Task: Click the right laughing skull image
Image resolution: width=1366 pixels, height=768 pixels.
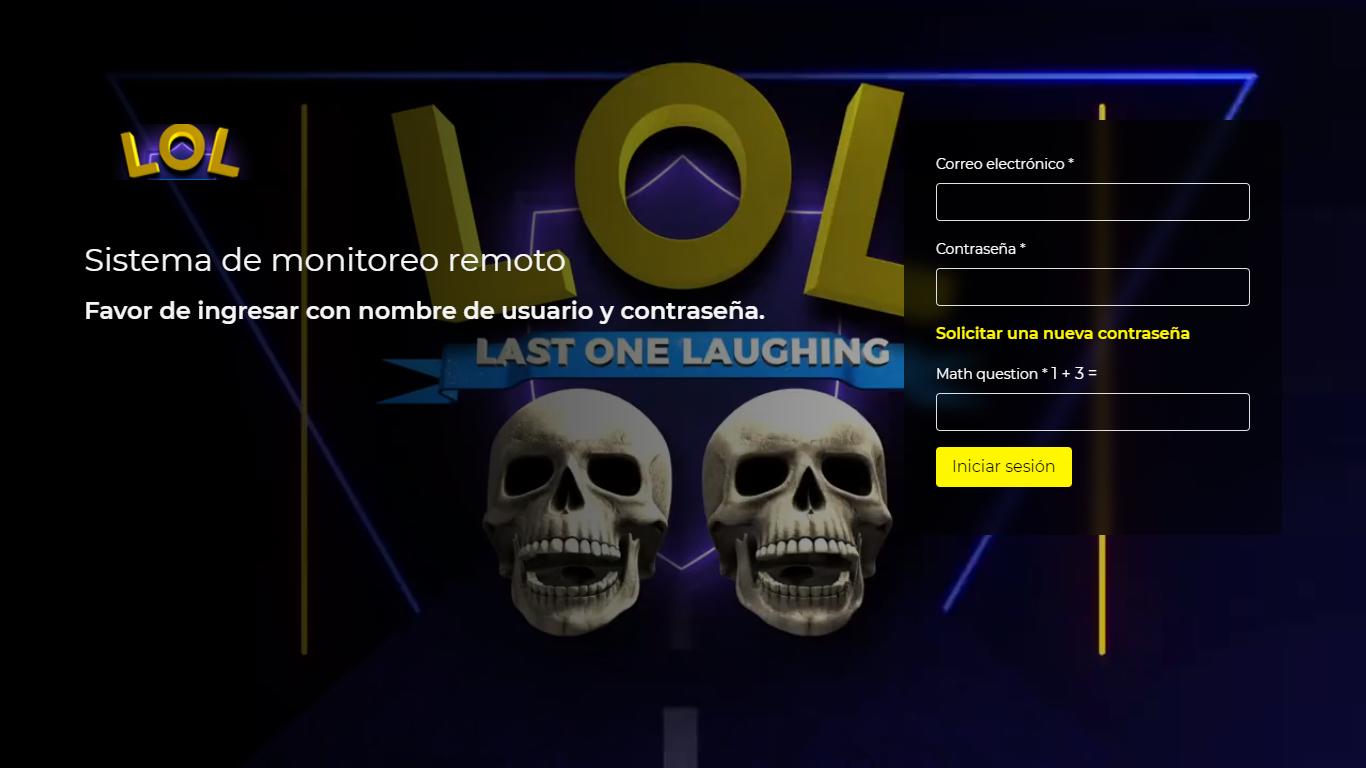Action: (797, 510)
